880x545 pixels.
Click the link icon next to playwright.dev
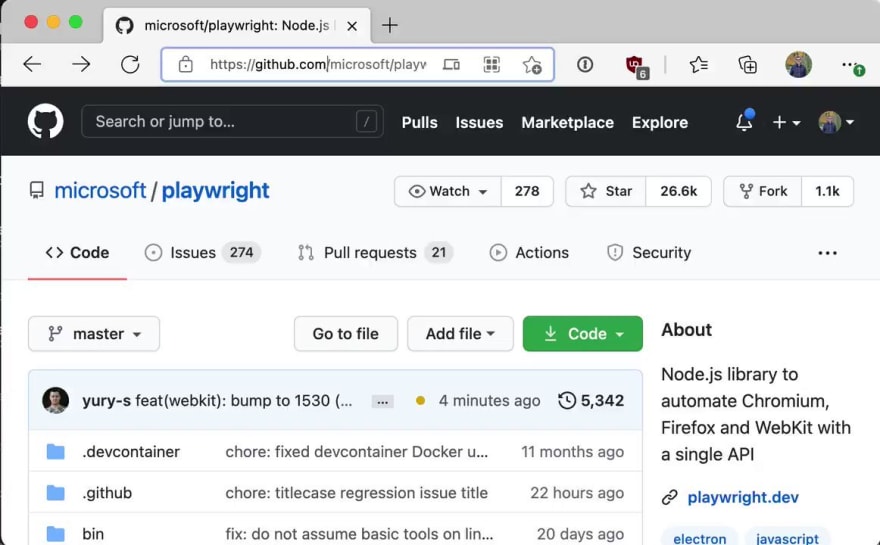pyautogui.click(x=670, y=497)
